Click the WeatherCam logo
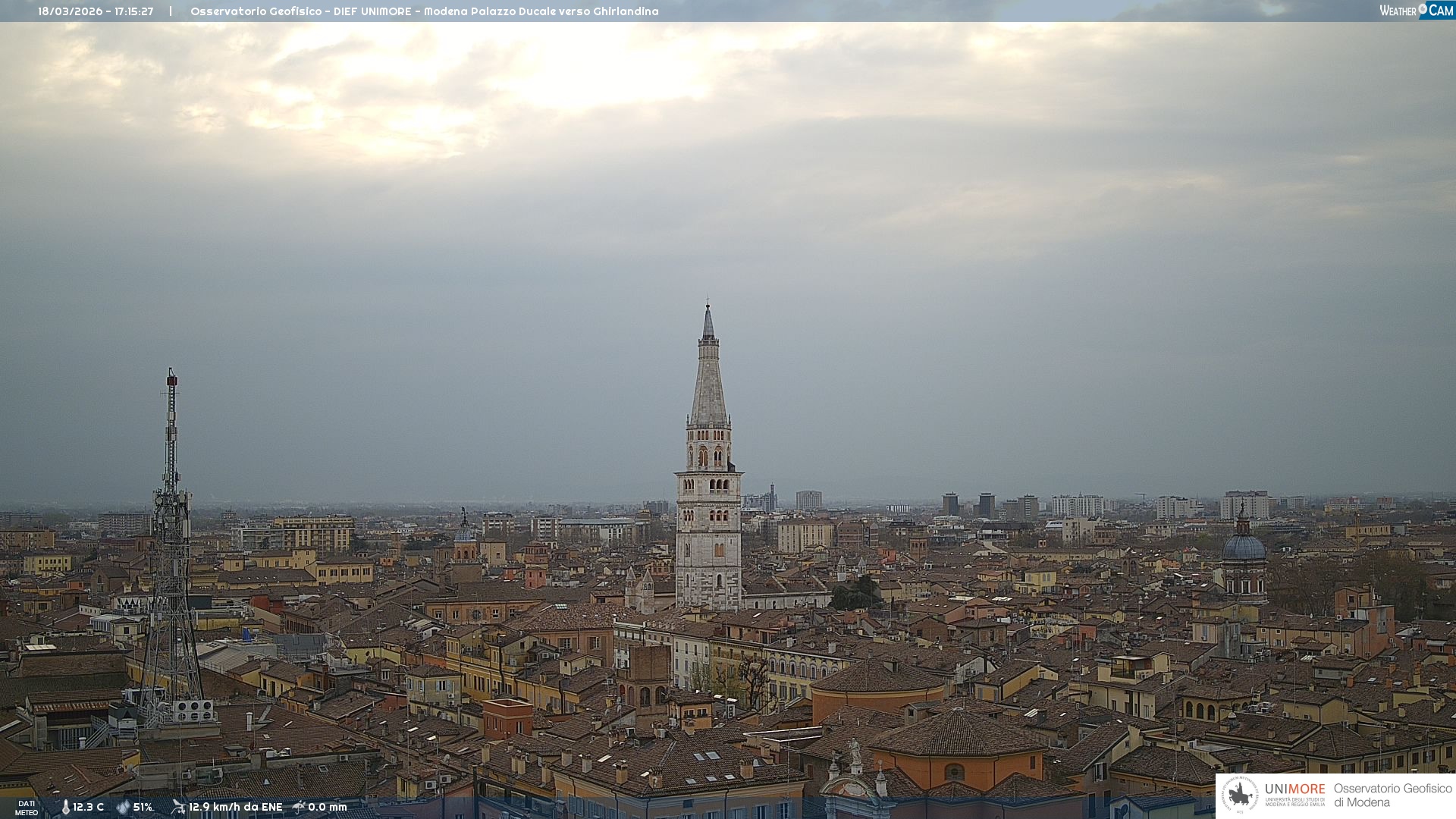The image size is (1456, 819). [1416, 11]
